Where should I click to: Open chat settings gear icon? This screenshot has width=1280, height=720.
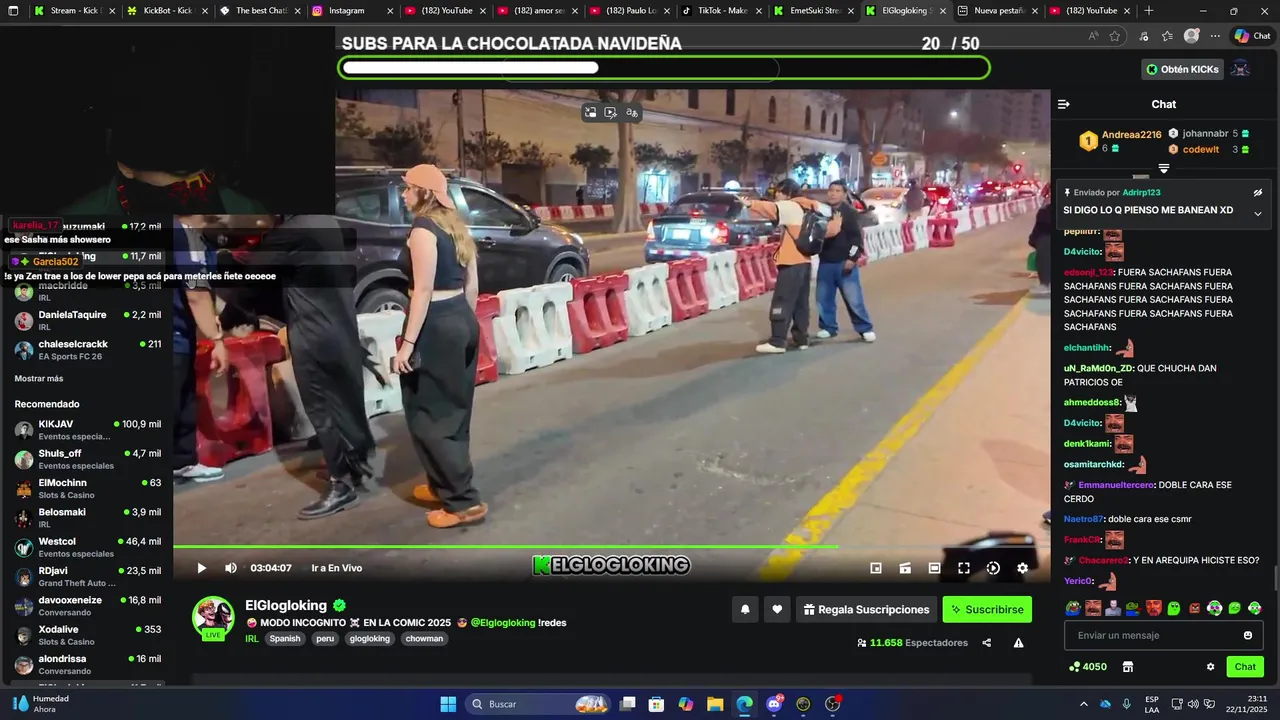coord(1210,667)
